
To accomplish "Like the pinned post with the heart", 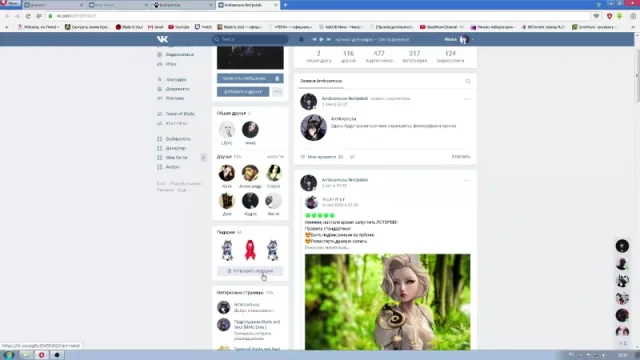I will click(303, 157).
